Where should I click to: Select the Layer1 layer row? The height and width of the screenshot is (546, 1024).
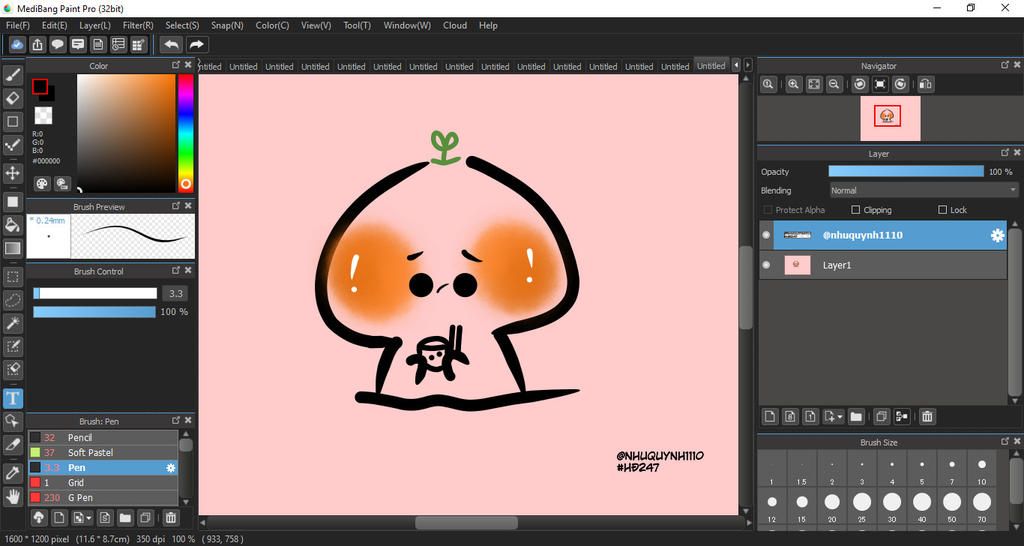884,265
